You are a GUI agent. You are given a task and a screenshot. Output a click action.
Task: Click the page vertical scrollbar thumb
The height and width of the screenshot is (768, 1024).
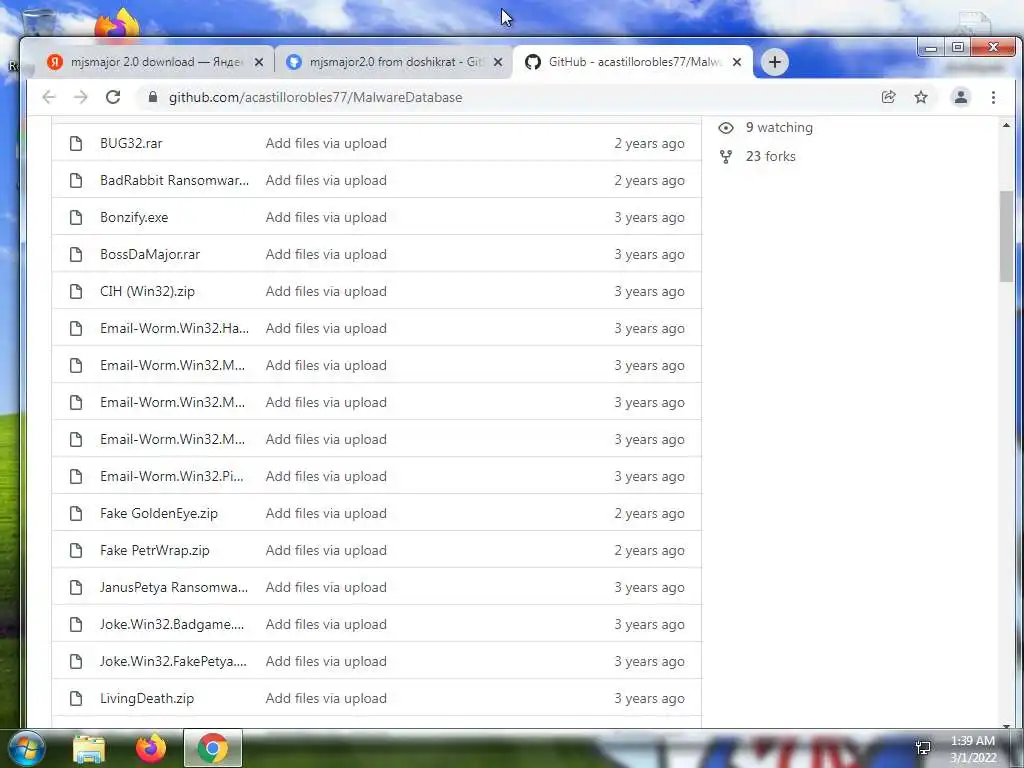pos(1006,236)
